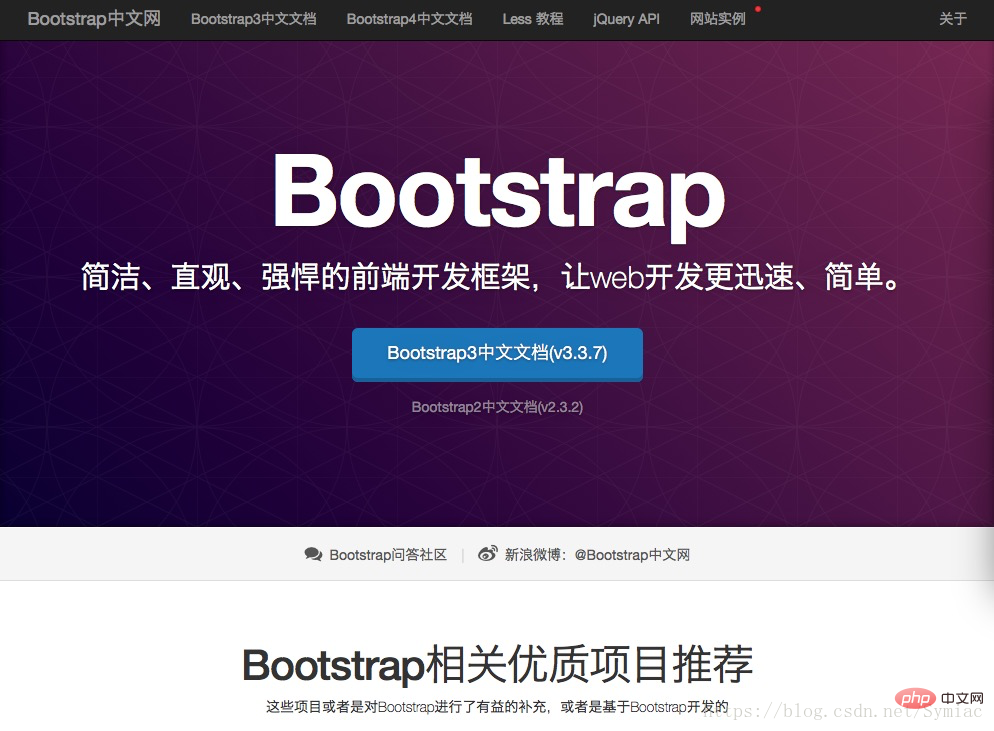Click the 中文网 text beside php logo
Screen dimensions: 994x731
click(x=964, y=697)
